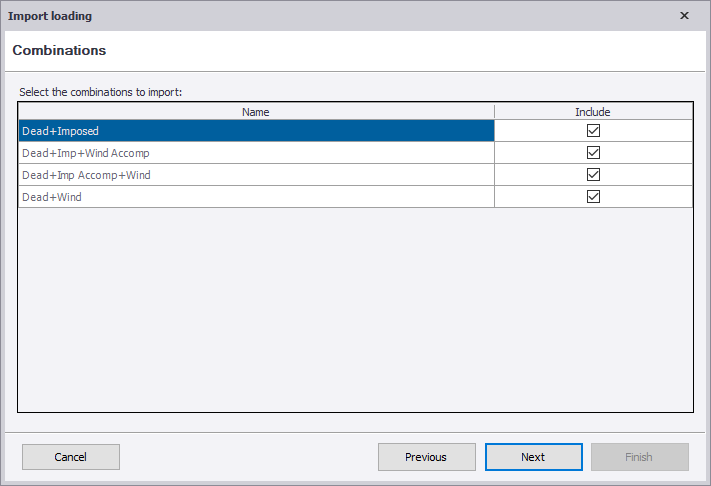The height and width of the screenshot is (486, 711).
Task: Select the Dead+Imposed combination row
Action: (255, 131)
